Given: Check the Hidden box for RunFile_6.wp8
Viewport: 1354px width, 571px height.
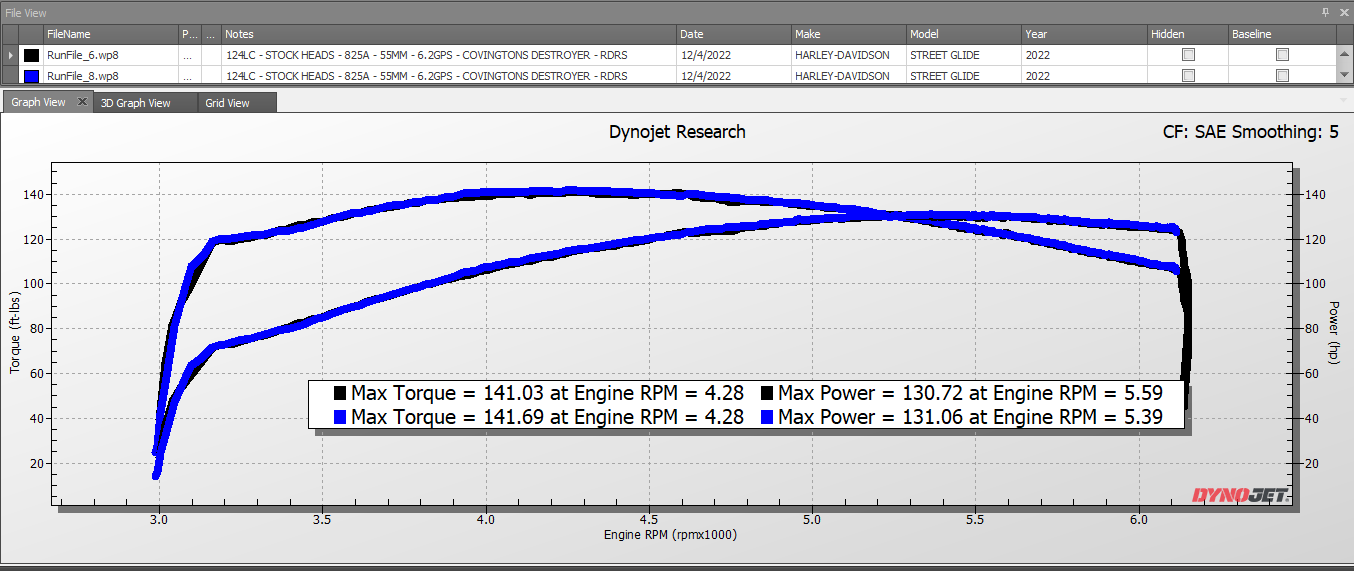Looking at the screenshot, I should pyautogui.click(x=1188, y=55).
